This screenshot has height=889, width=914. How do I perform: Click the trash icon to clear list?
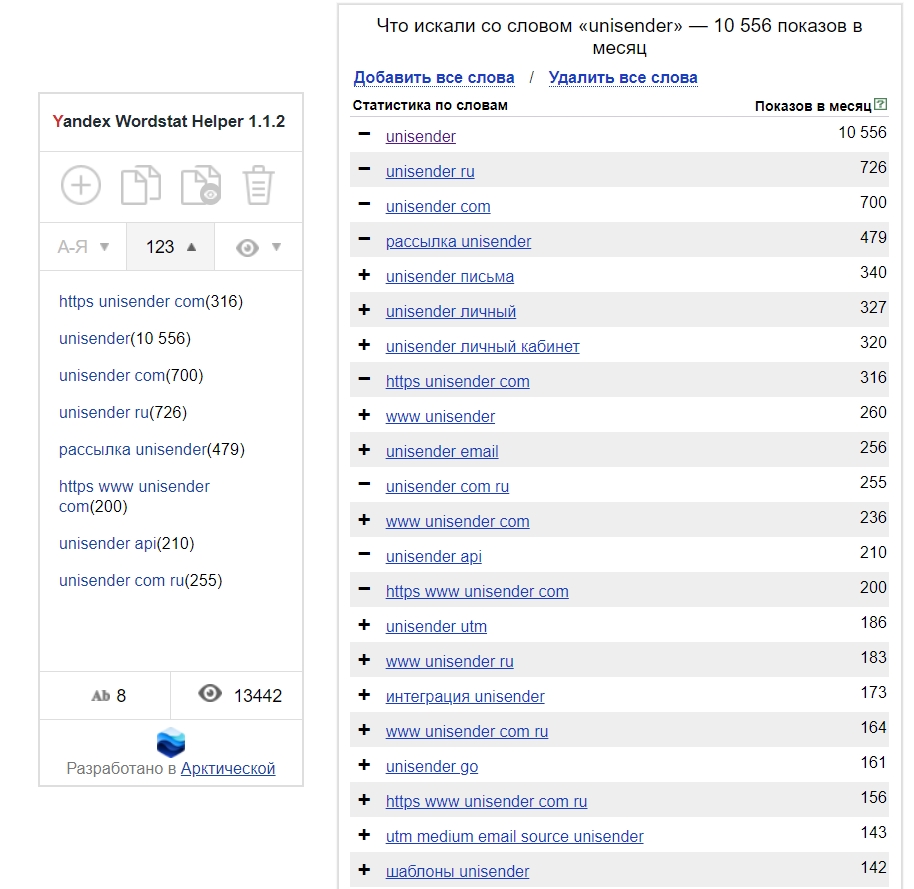click(258, 185)
